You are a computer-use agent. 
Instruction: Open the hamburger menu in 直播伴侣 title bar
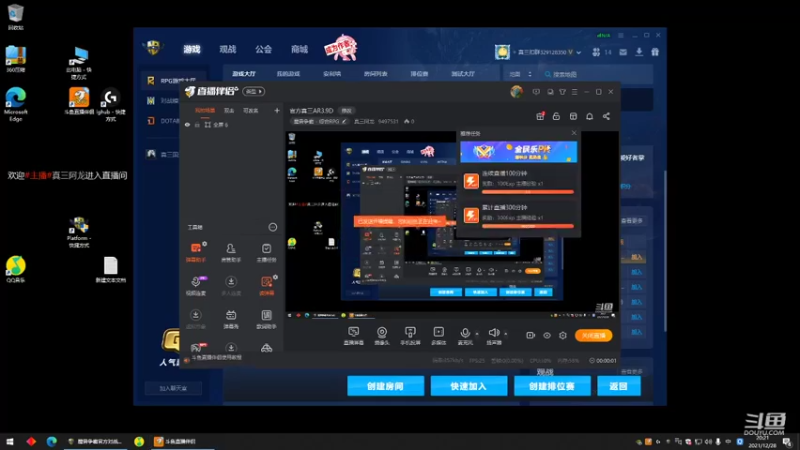574,92
